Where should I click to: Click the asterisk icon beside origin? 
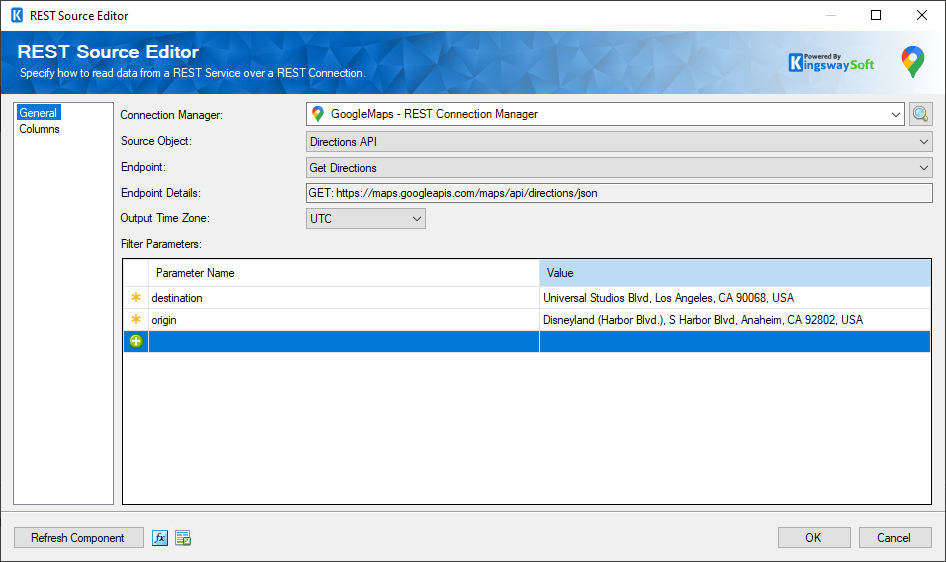tap(136, 320)
